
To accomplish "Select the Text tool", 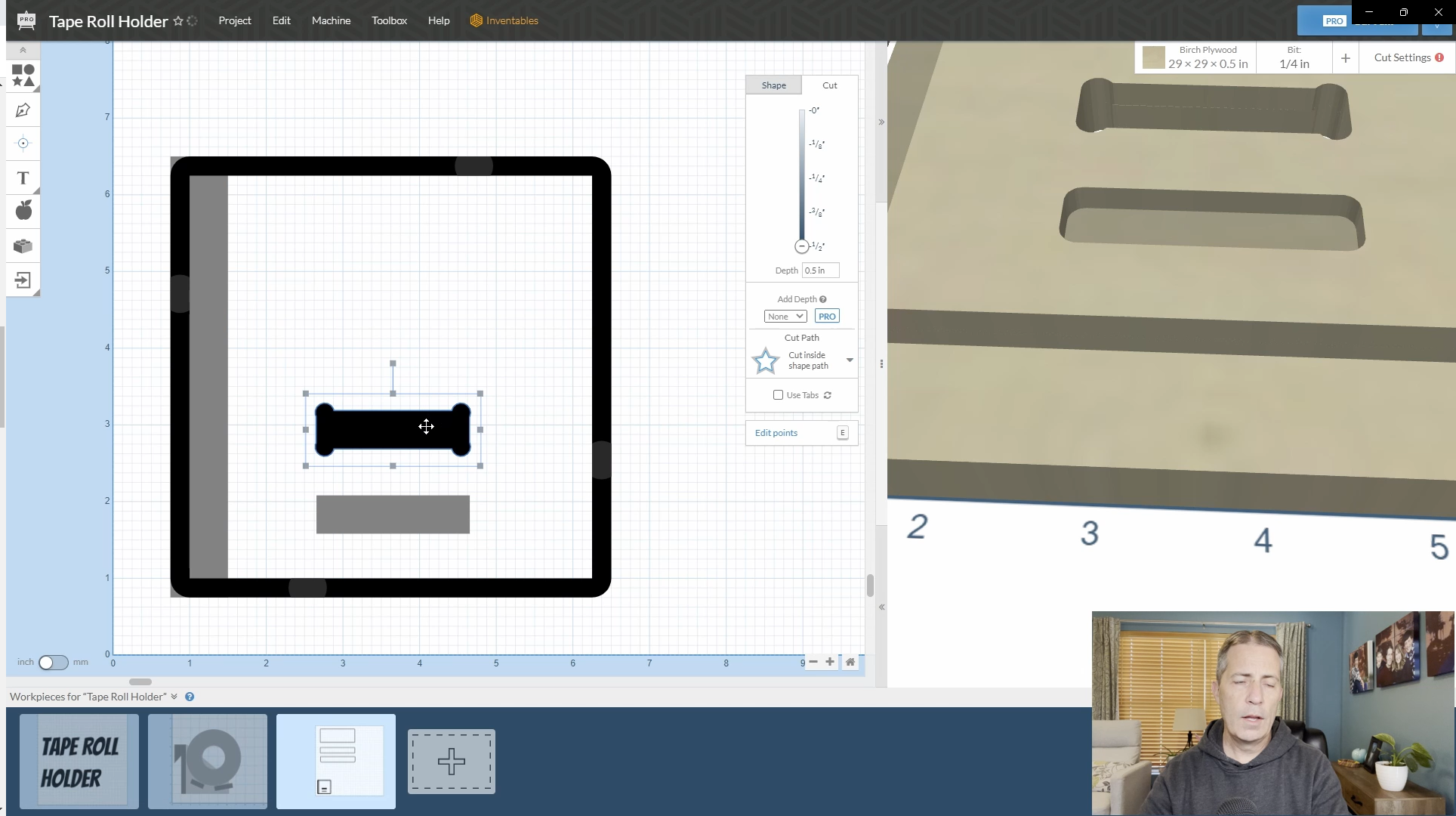I will (x=23, y=178).
